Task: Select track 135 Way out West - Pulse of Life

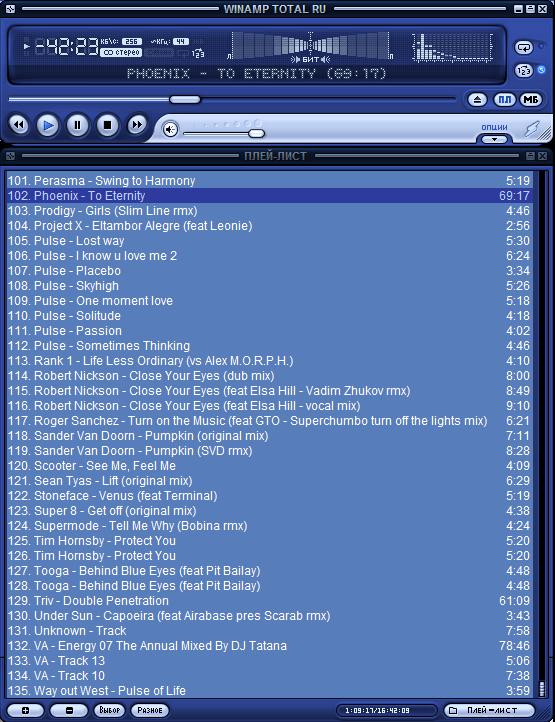Action: pyautogui.click(x=269, y=691)
